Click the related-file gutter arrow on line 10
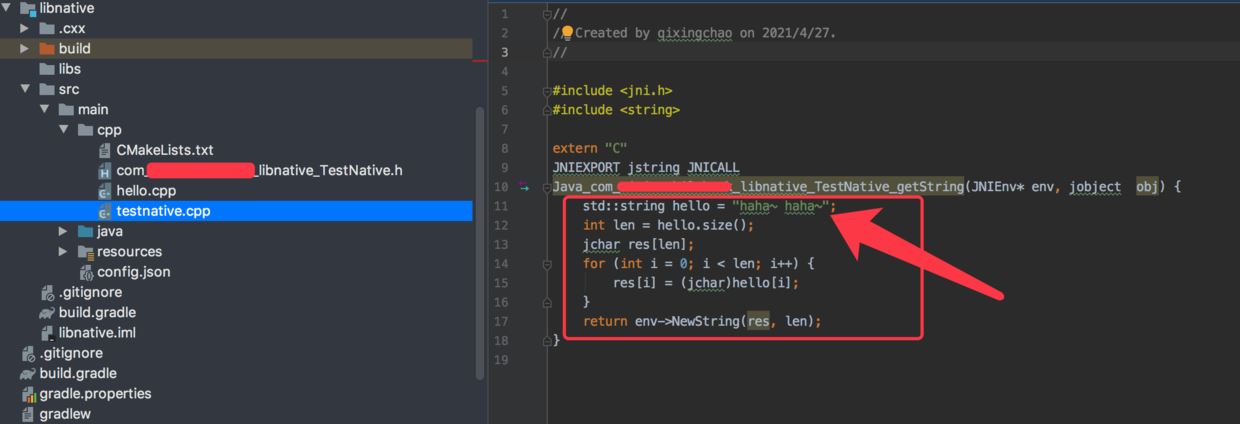1240x424 pixels. [525, 187]
